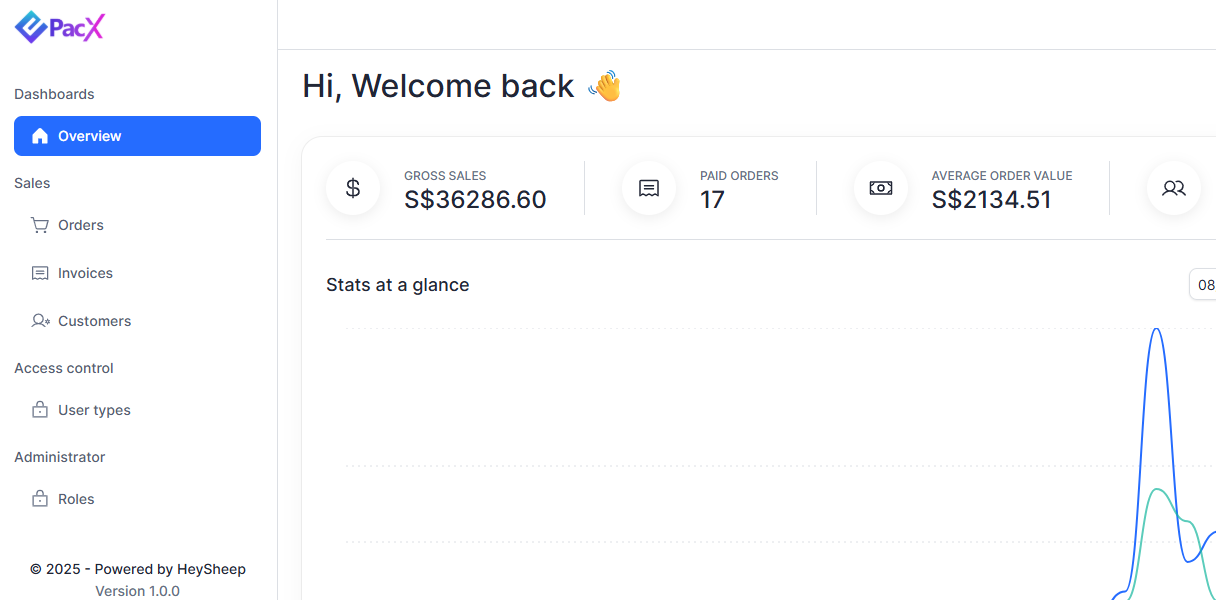1216x600 pixels.
Task: Go to the Orders page
Action: (x=81, y=225)
